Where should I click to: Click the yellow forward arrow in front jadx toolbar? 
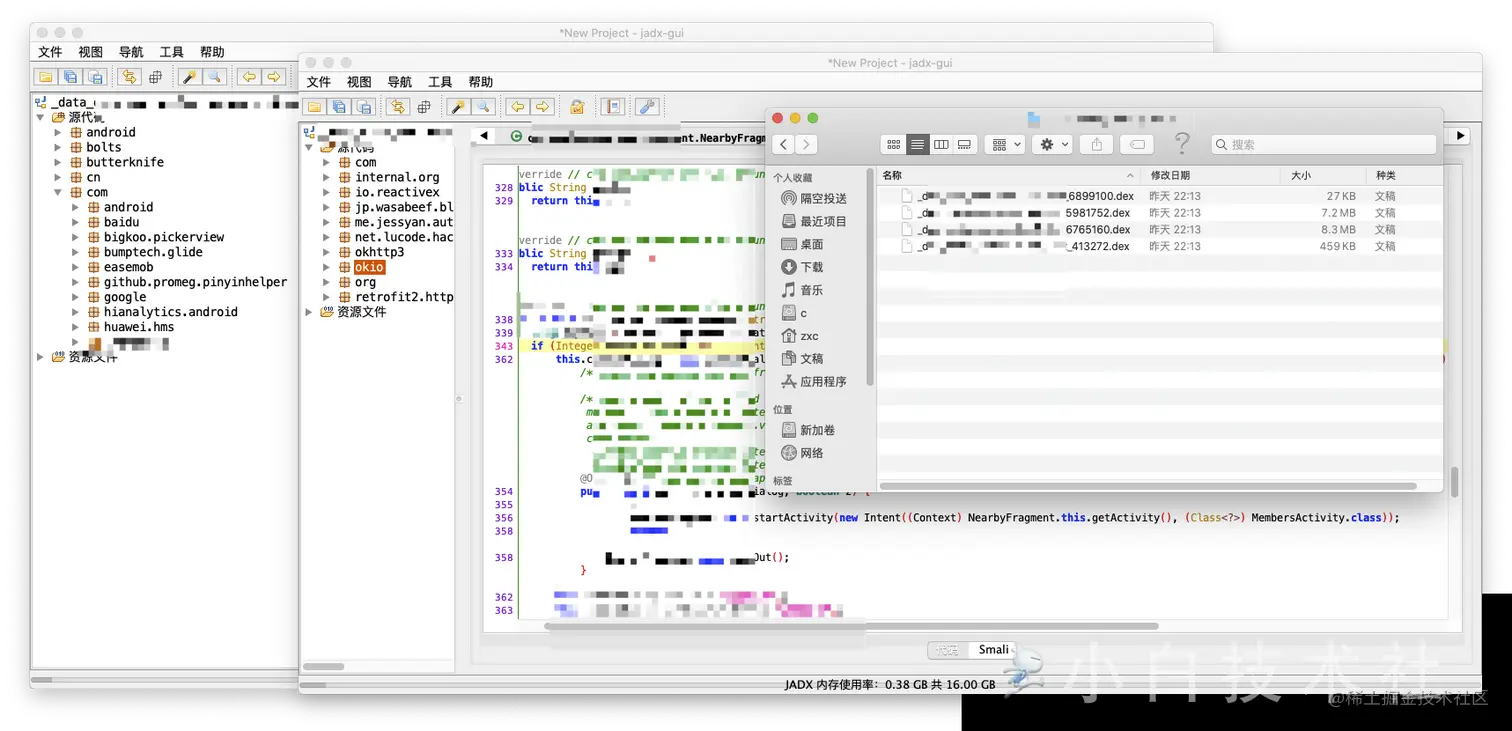point(542,107)
